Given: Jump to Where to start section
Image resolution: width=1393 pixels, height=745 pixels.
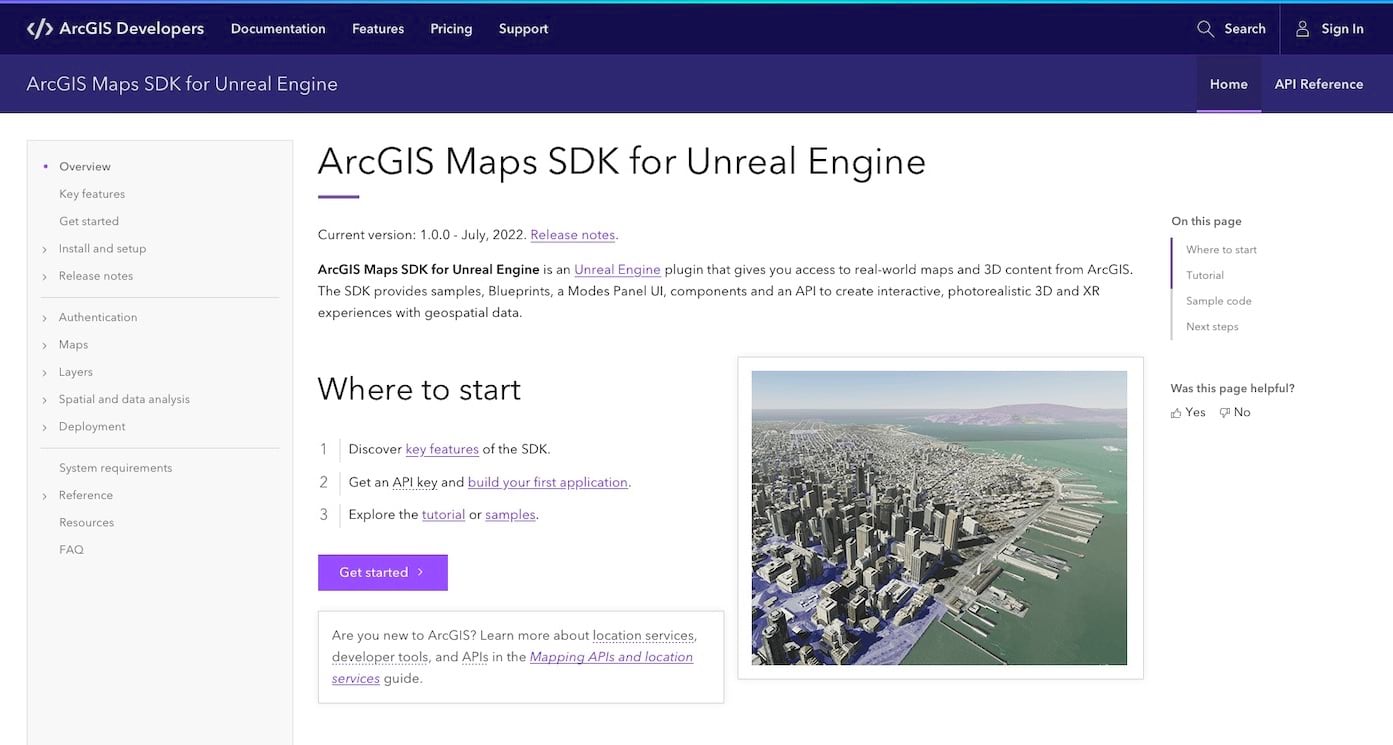Looking at the screenshot, I should pos(1222,250).
